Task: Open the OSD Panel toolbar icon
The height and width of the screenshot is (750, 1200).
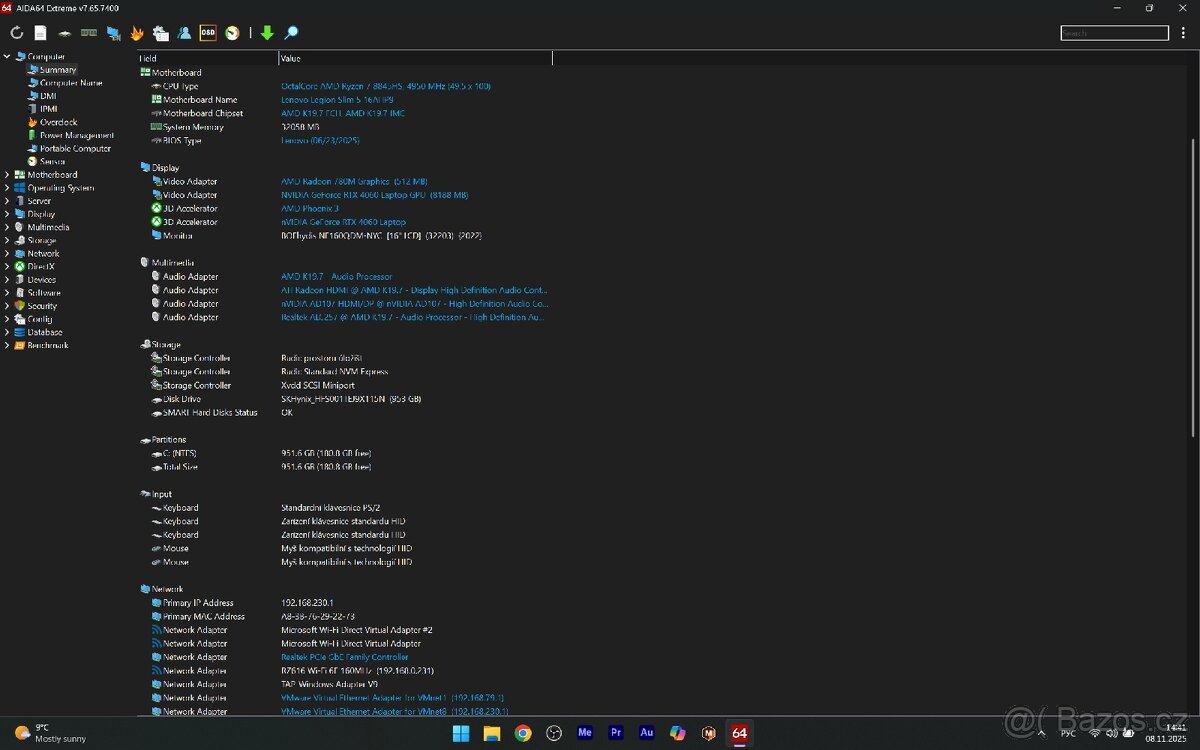Action: [208, 33]
